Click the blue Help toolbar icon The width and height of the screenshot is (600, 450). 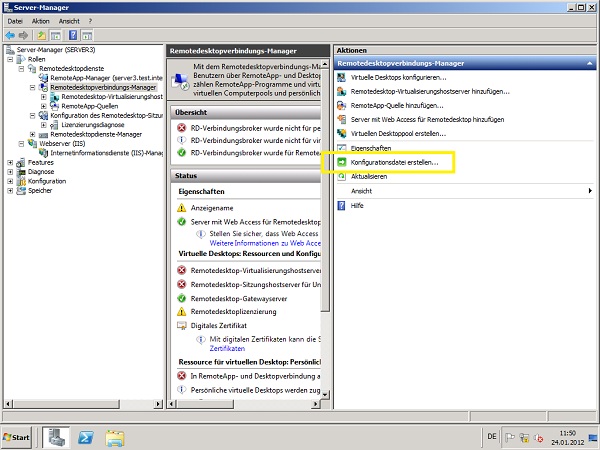coord(73,36)
